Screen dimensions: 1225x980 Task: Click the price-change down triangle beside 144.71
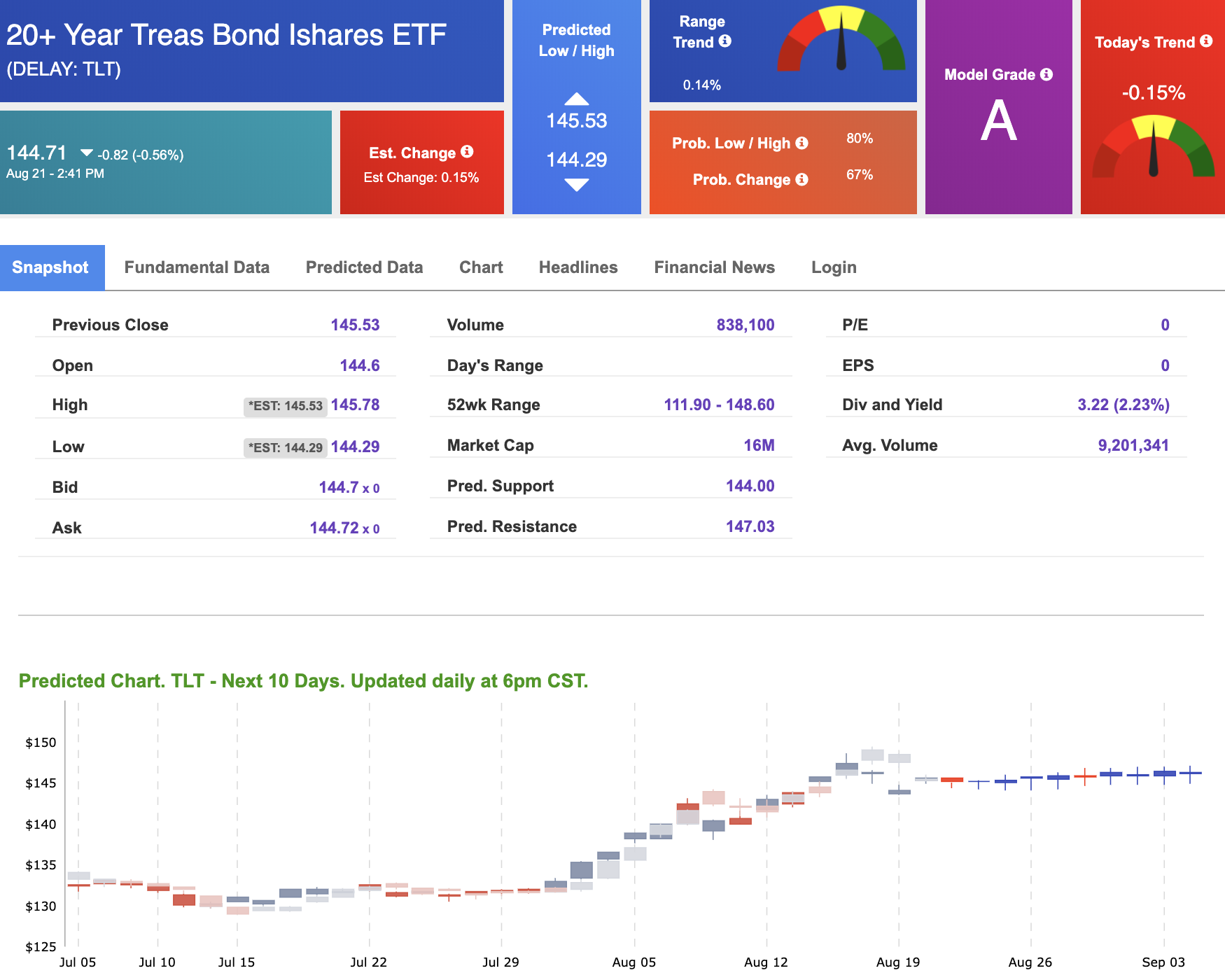click(87, 153)
